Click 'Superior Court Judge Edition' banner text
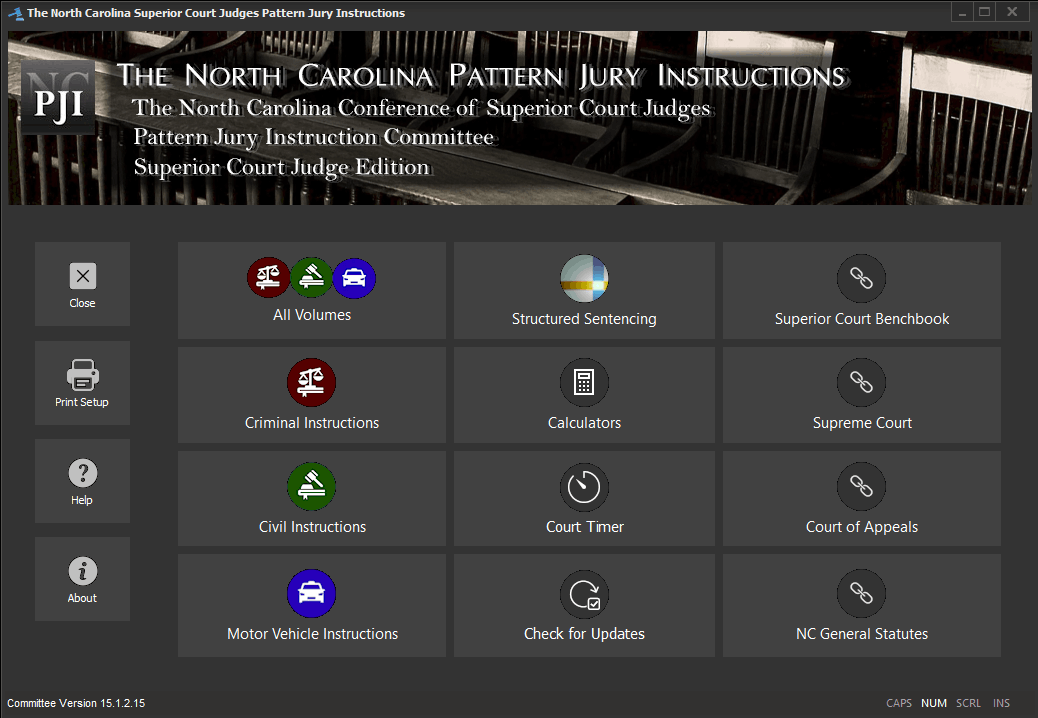The height and width of the screenshot is (718, 1038). [282, 167]
